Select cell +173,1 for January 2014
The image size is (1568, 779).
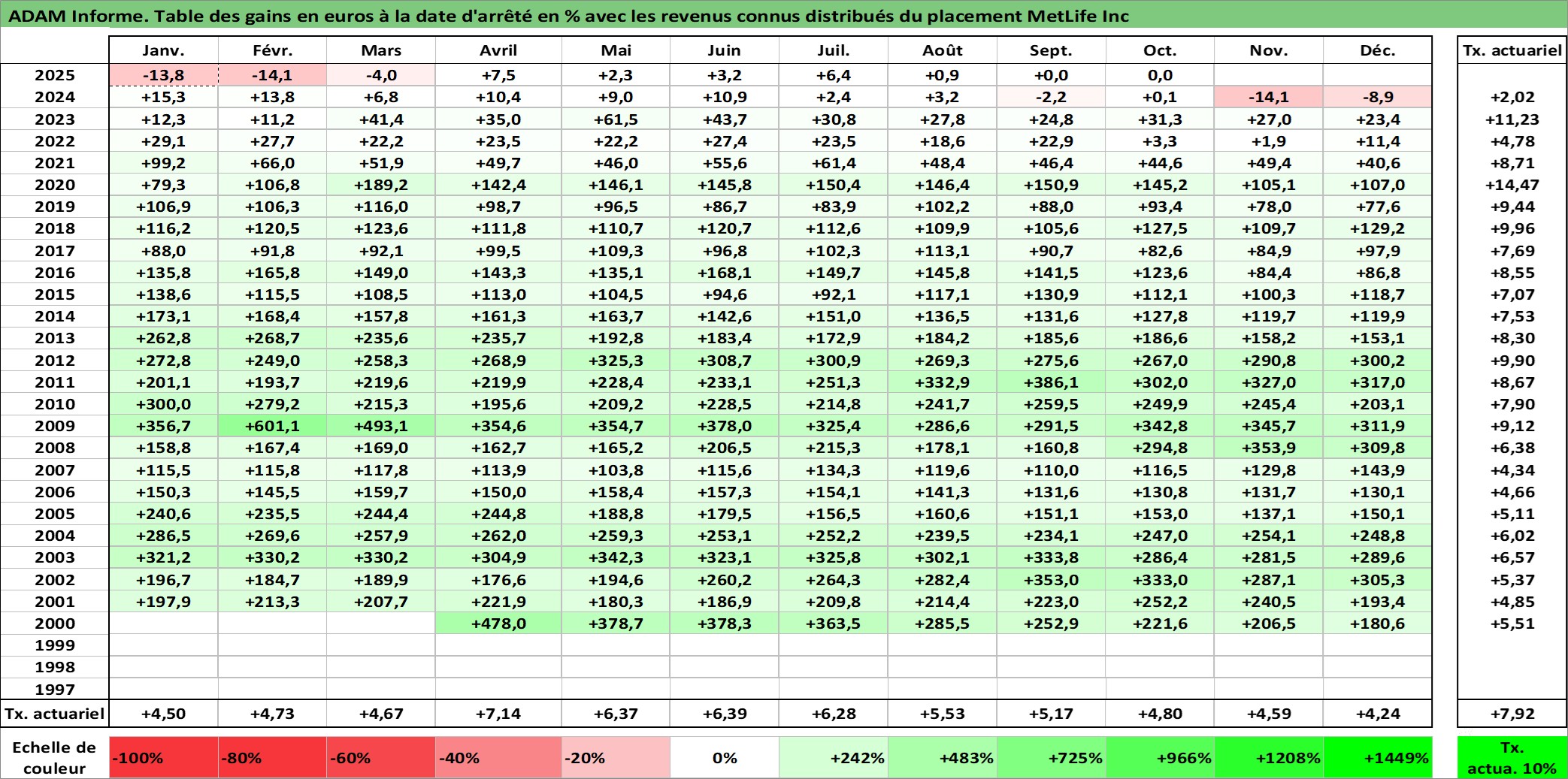point(164,316)
